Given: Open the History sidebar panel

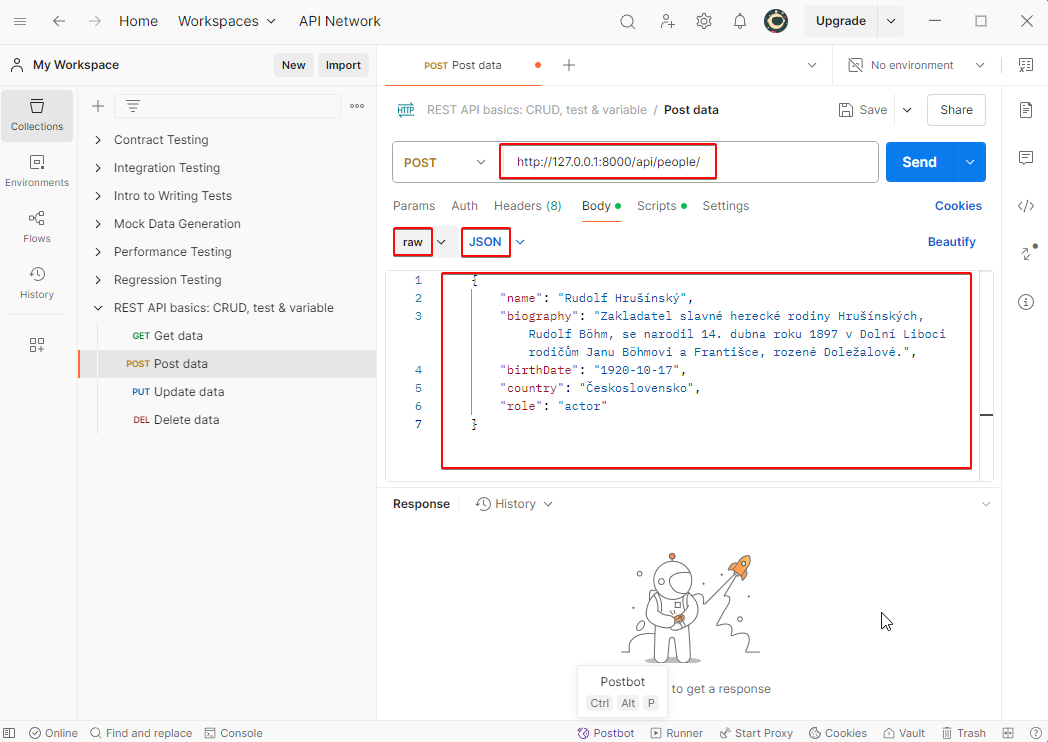Looking at the screenshot, I should click(37, 283).
